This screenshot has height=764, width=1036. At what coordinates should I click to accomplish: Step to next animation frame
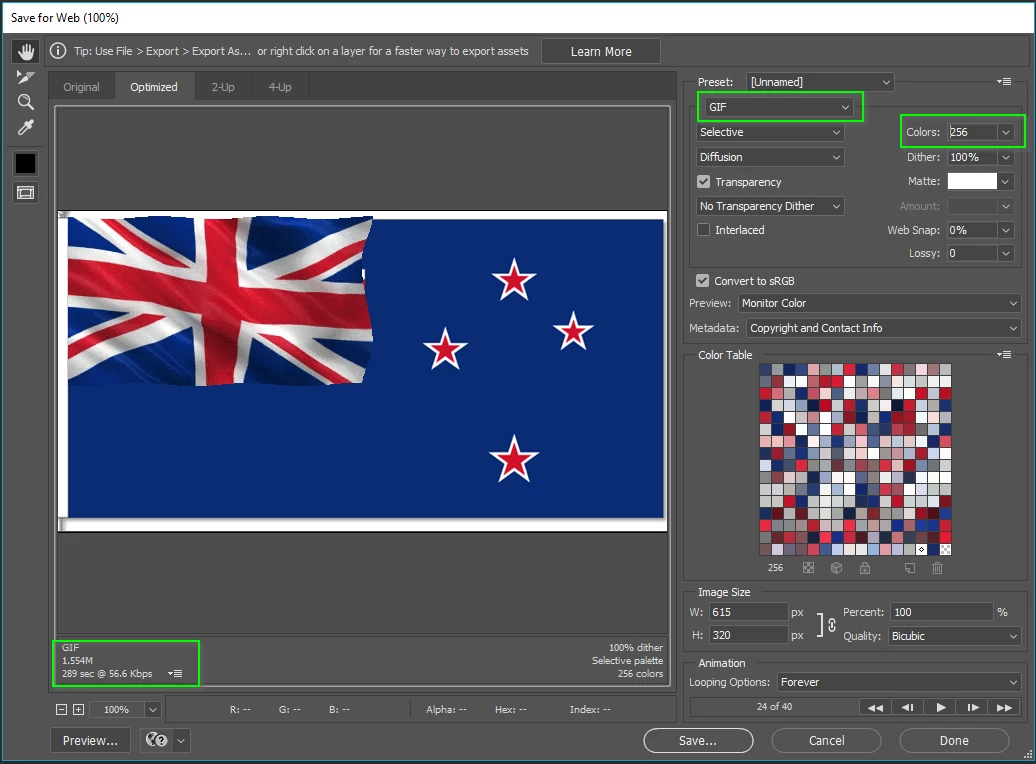[973, 707]
